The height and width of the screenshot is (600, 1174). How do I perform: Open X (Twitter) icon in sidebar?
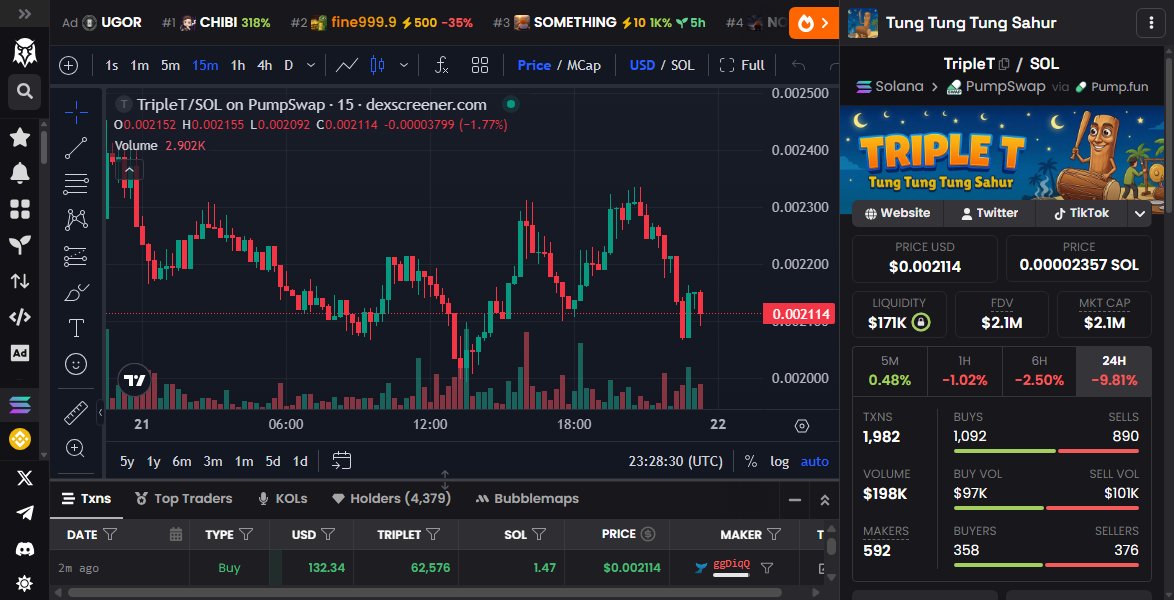[25, 479]
